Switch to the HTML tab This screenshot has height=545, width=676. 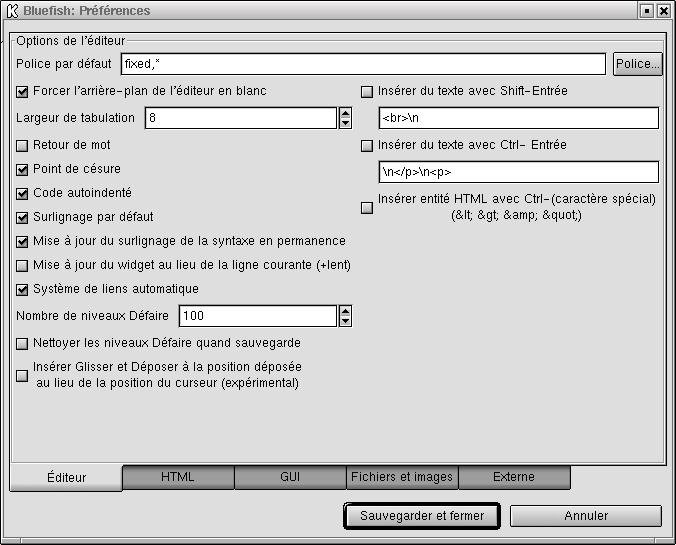[x=178, y=478]
